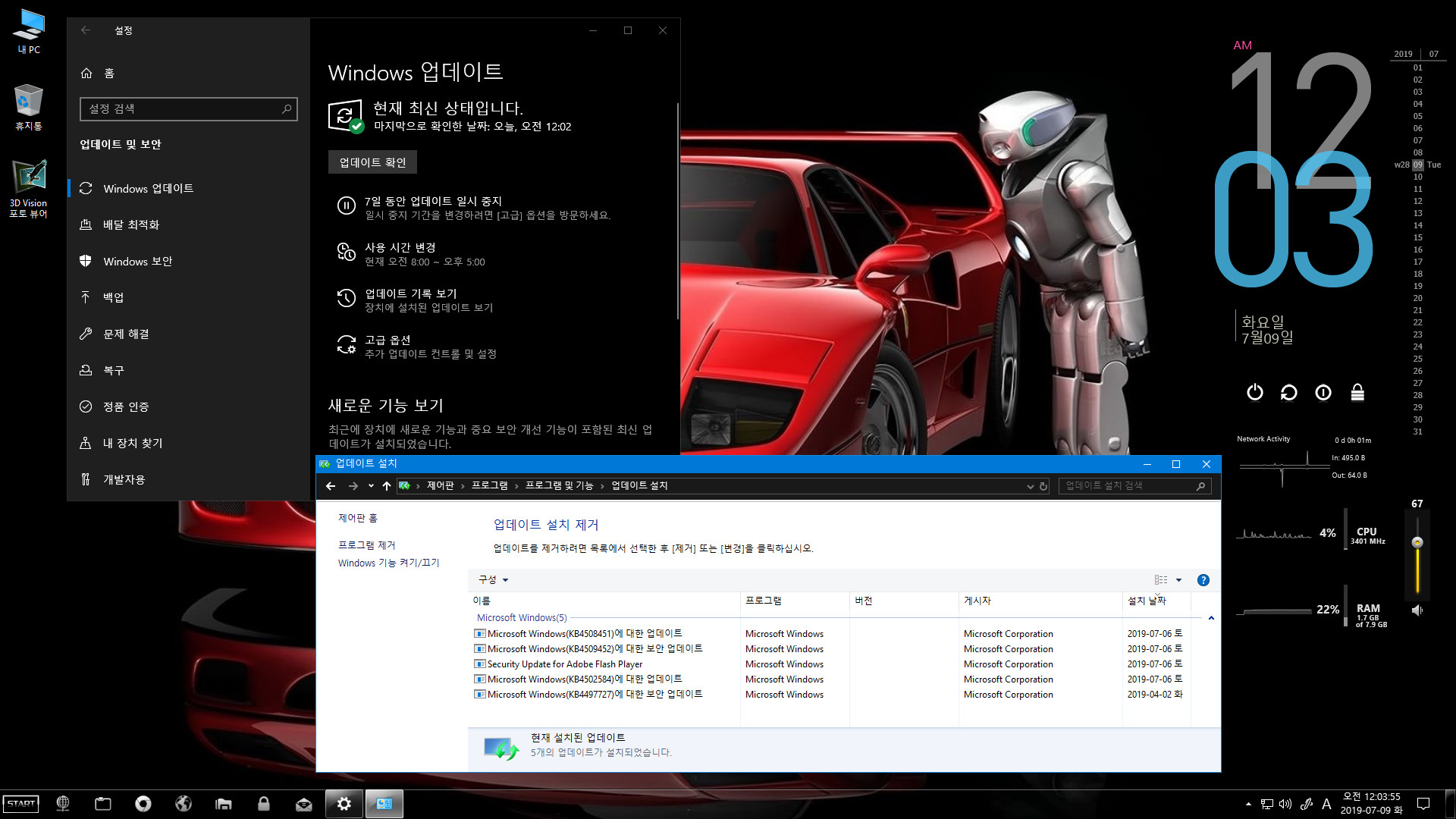Open 내 장치 찾기 settings page
The width and height of the screenshot is (1456, 819).
pyautogui.click(x=188, y=443)
